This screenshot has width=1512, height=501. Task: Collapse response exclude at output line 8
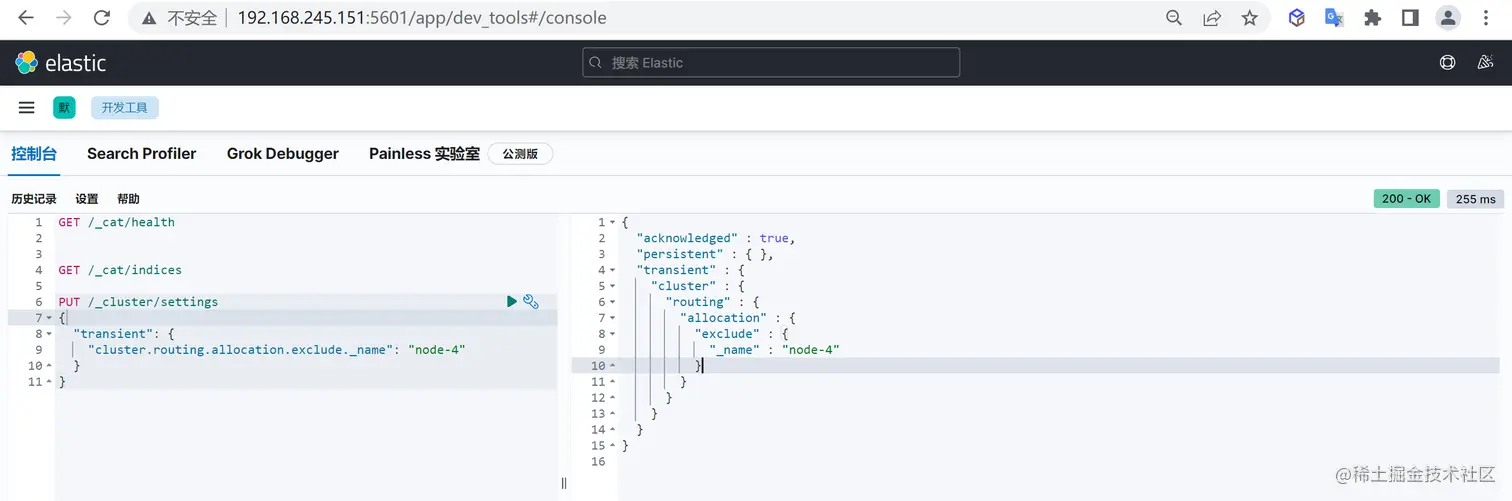point(612,334)
